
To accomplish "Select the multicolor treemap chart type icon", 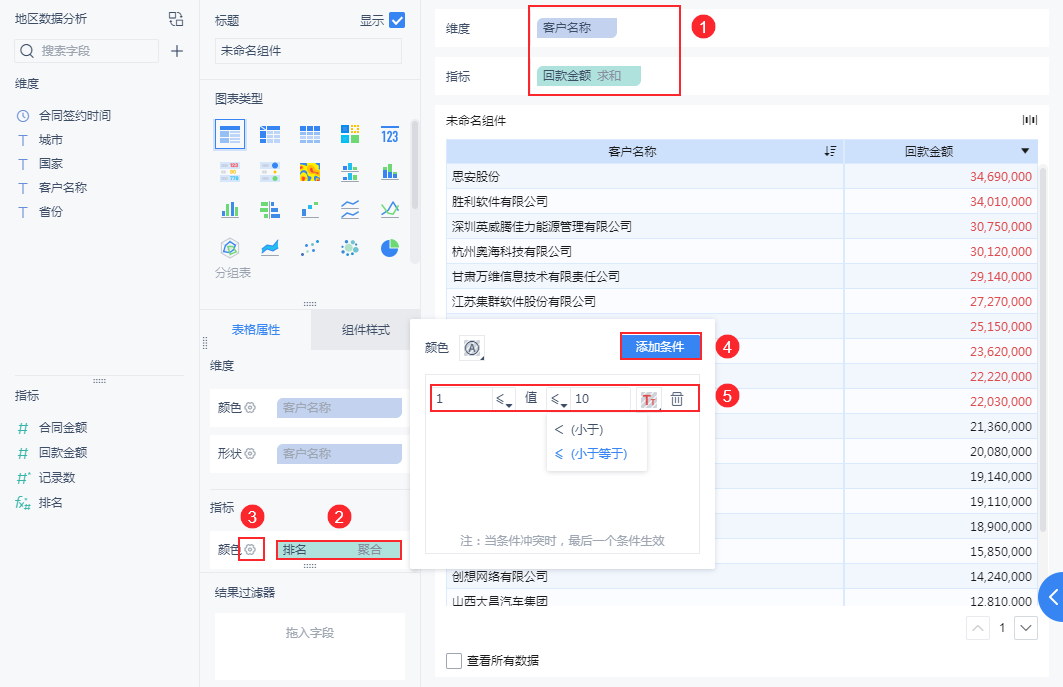I will (350, 134).
